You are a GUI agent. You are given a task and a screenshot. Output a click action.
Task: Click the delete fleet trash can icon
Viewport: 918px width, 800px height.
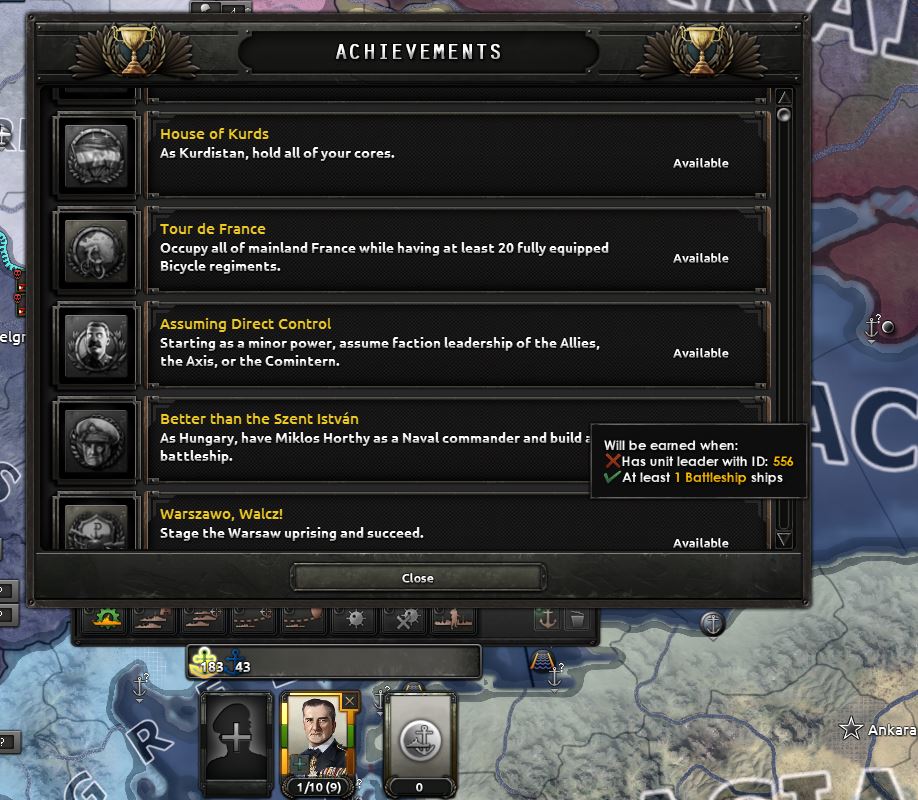coord(577,618)
